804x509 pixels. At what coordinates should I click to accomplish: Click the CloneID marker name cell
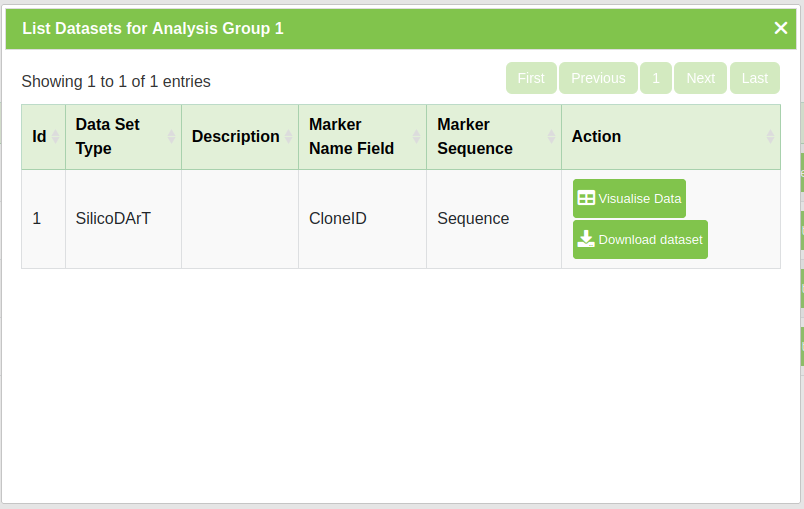[x=337, y=219]
